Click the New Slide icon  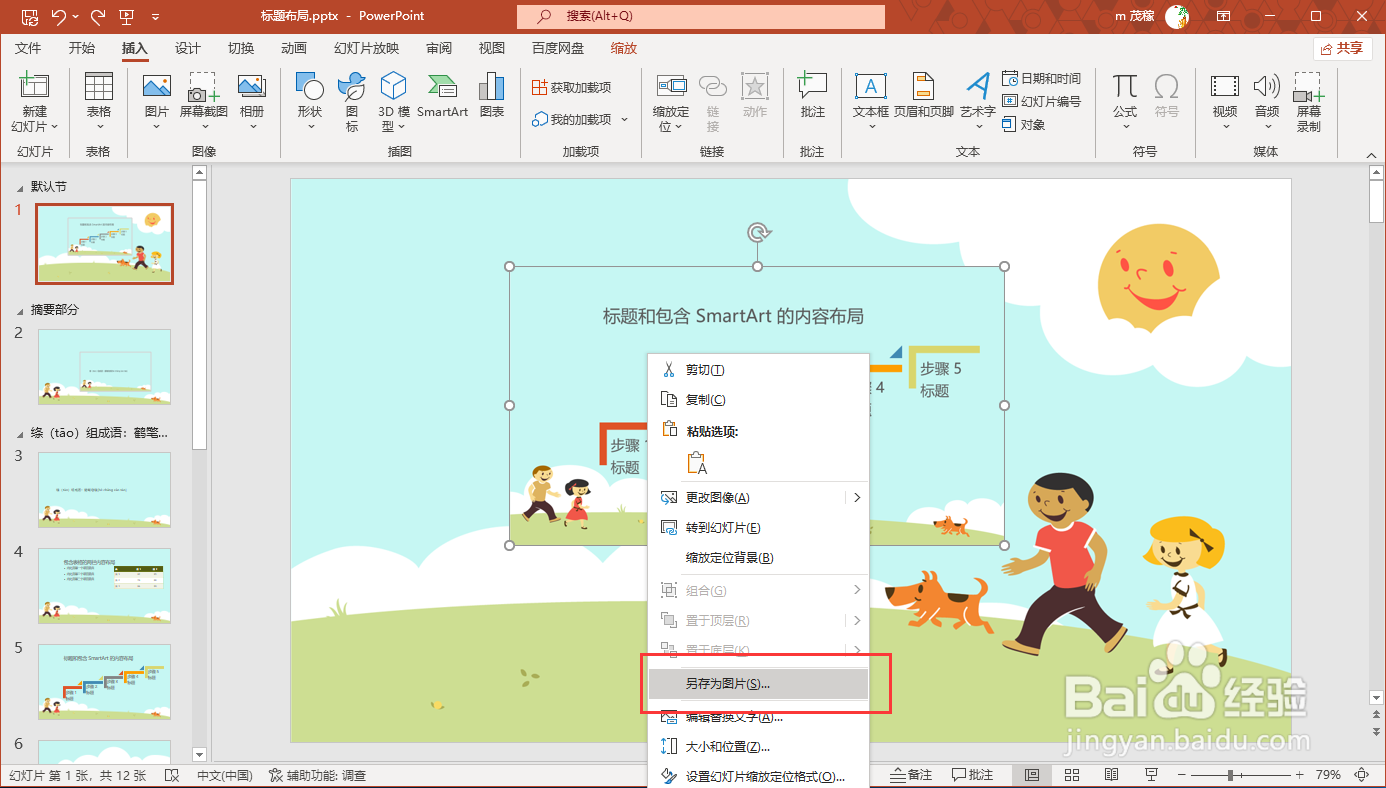click(35, 87)
